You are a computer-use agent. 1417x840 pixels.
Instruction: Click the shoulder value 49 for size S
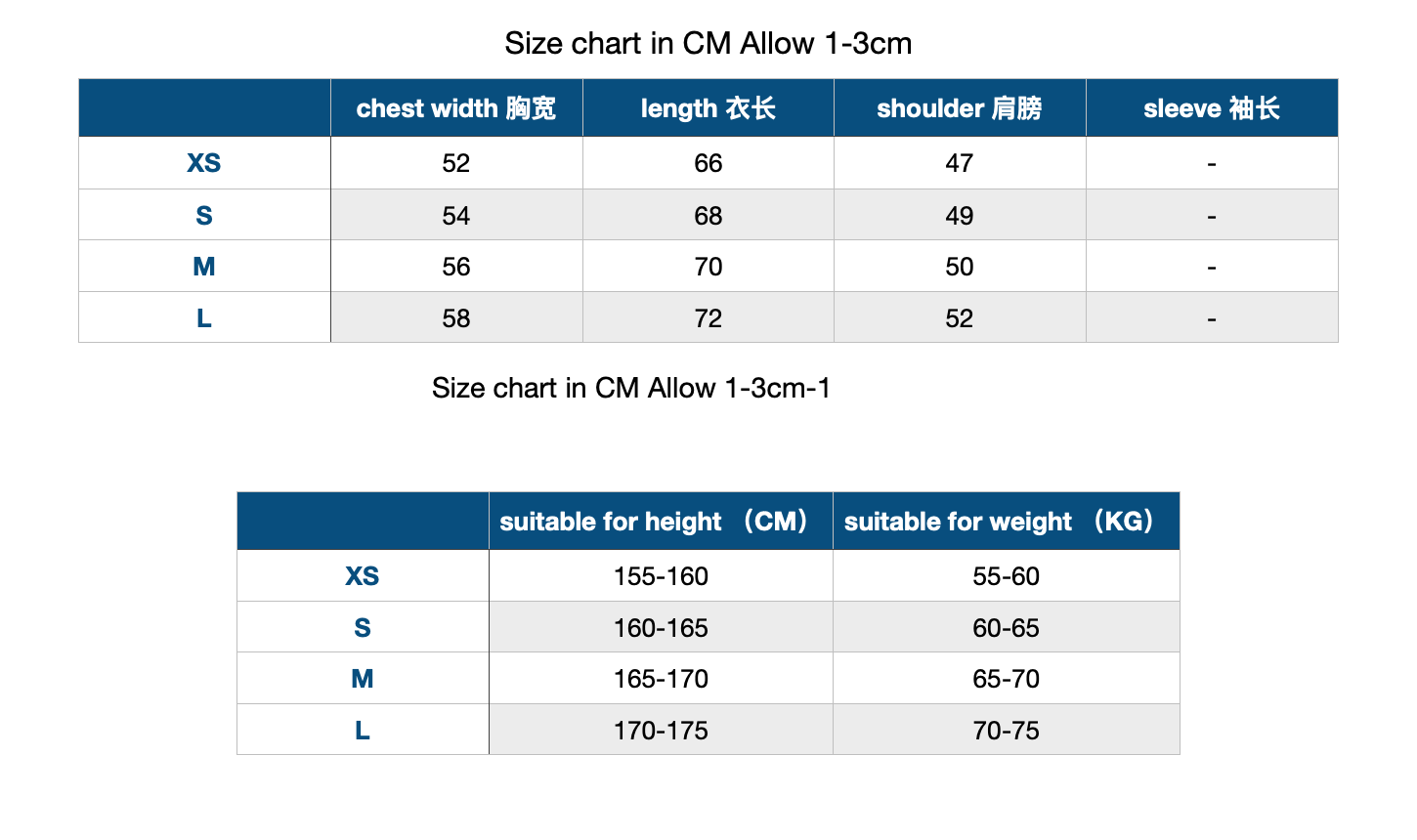click(960, 215)
